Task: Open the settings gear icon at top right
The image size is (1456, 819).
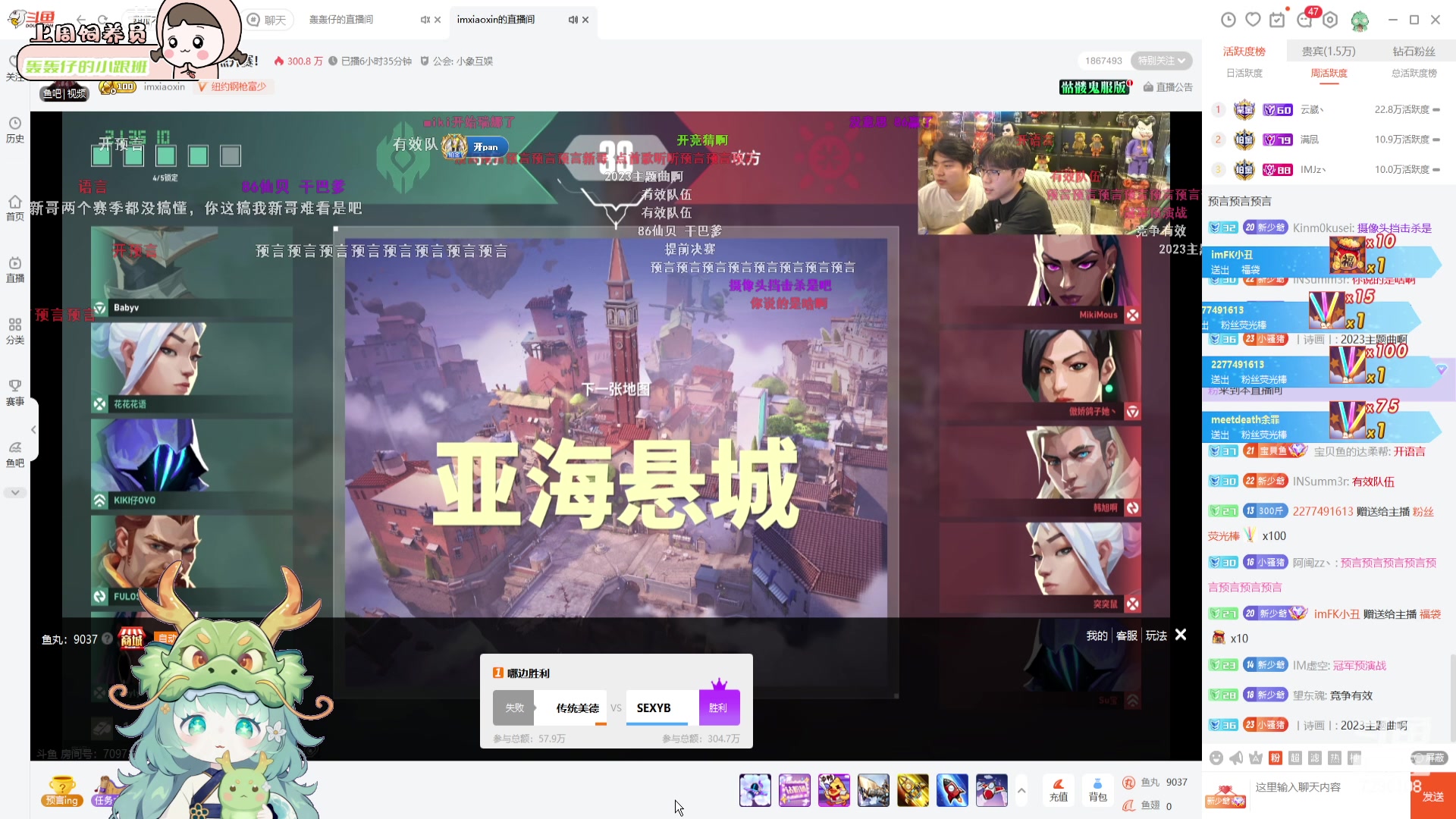Action: pyautogui.click(x=1329, y=20)
